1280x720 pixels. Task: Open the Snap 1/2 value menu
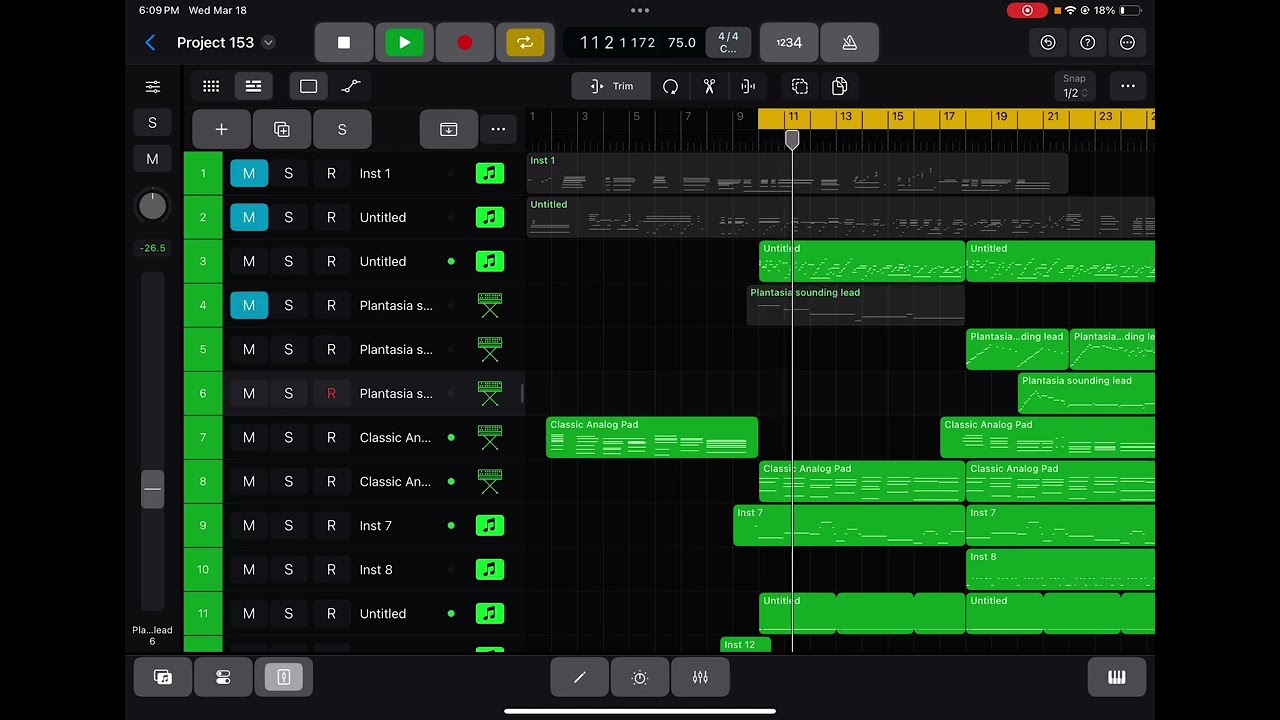tap(1074, 86)
